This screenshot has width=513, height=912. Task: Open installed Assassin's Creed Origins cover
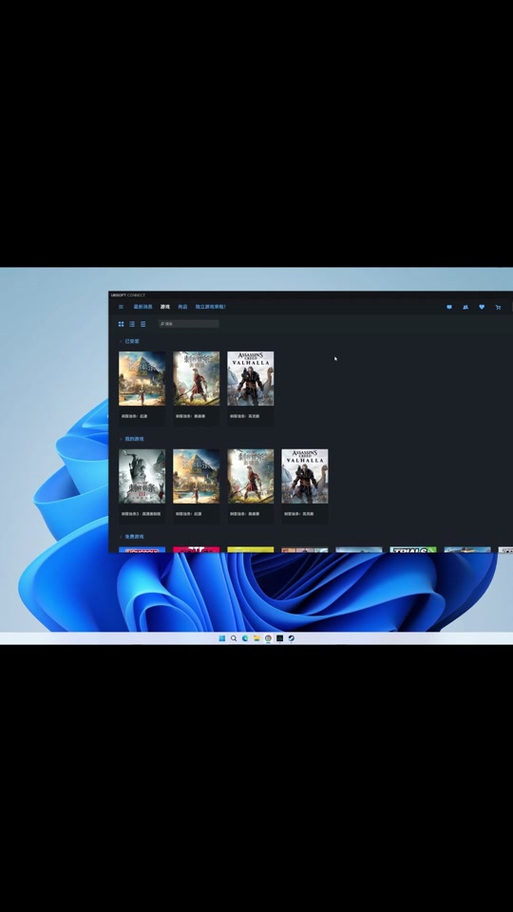(x=142, y=379)
